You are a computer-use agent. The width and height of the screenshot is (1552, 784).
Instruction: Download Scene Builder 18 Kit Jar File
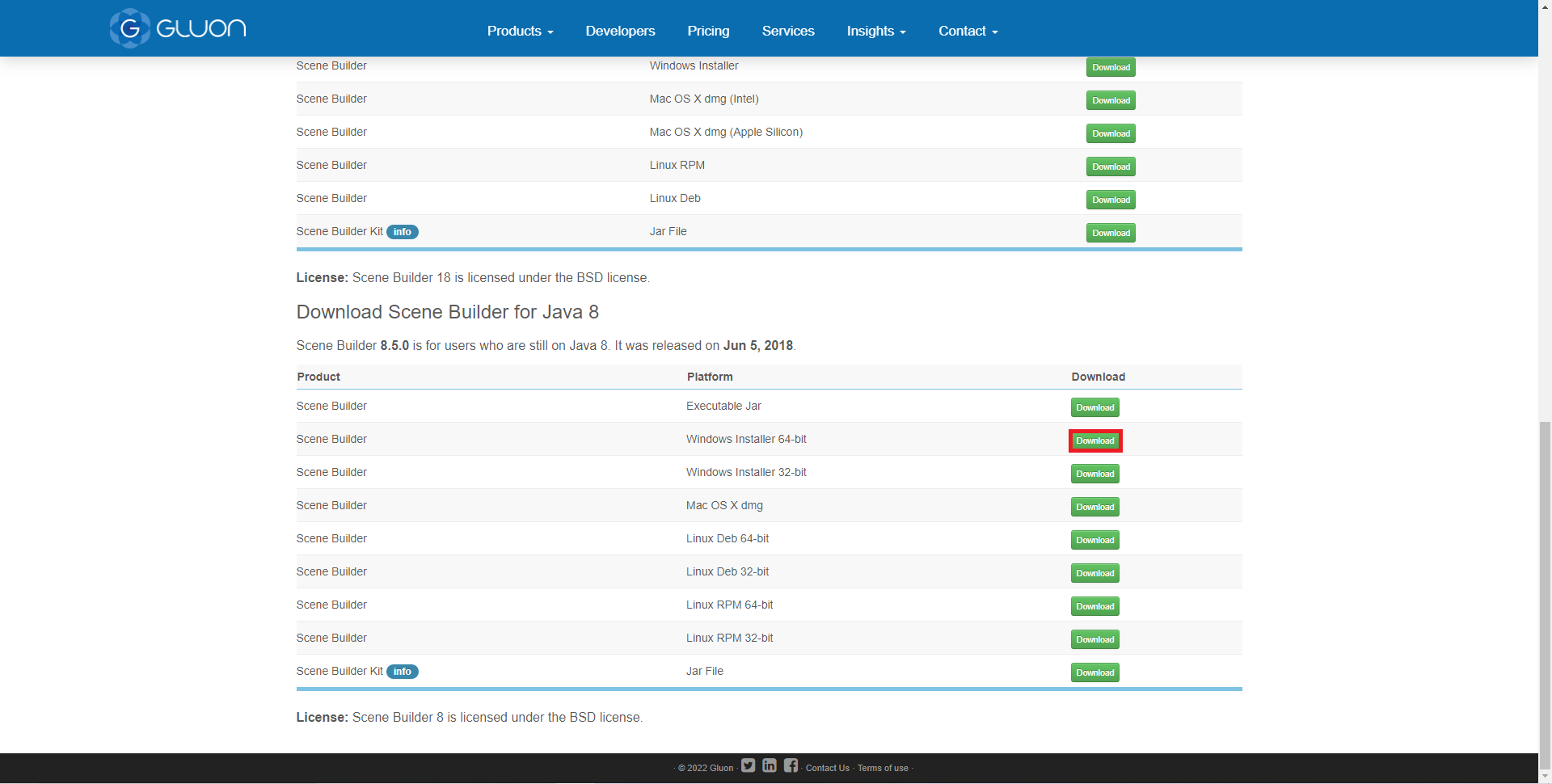point(1111,233)
